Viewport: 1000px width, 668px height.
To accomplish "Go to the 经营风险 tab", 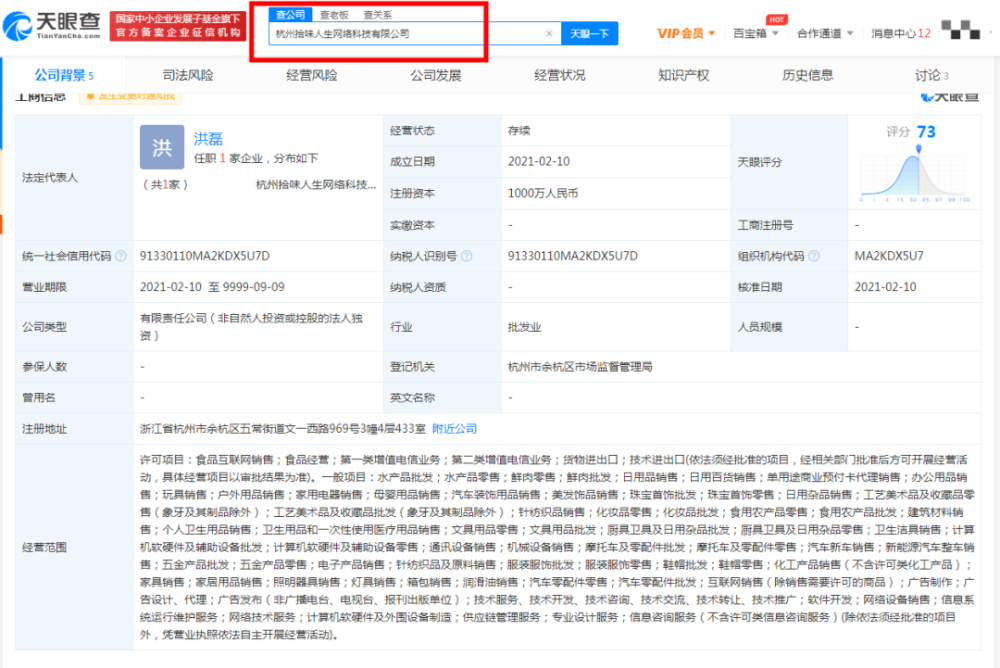I will [311, 75].
